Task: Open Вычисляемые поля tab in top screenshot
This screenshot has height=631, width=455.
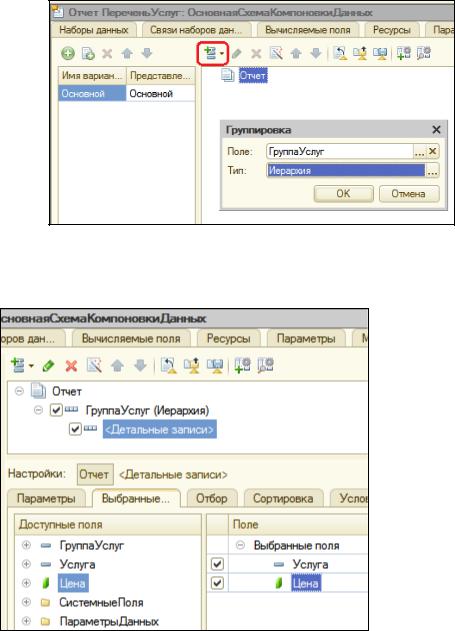Action: pos(308,30)
